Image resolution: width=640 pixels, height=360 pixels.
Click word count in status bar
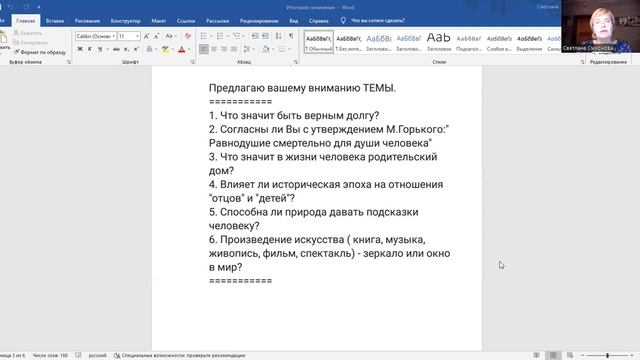[50, 356]
